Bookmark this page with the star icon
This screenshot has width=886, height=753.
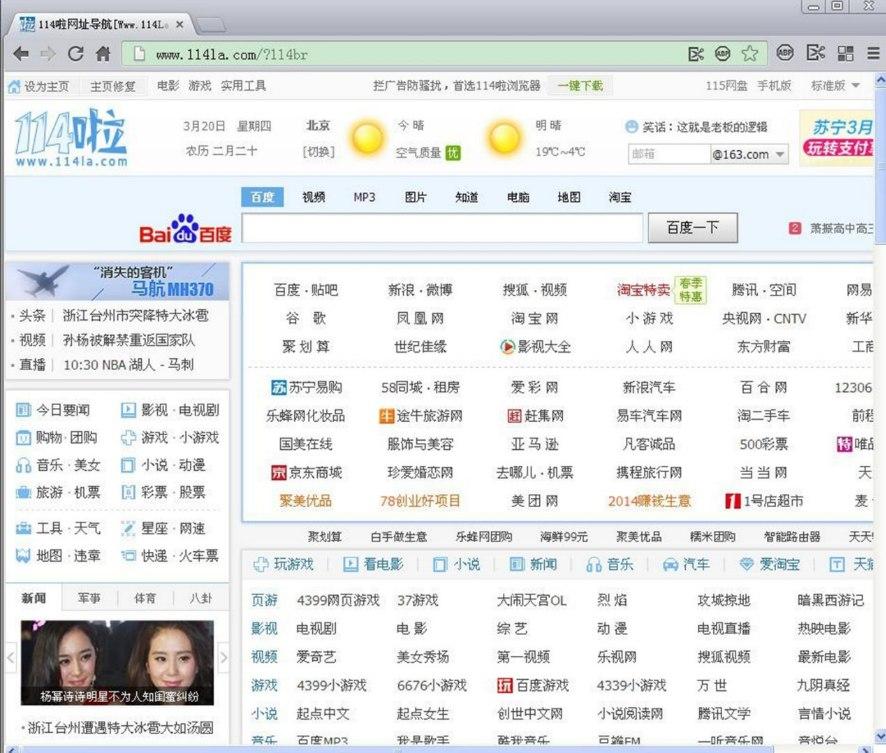pos(749,54)
